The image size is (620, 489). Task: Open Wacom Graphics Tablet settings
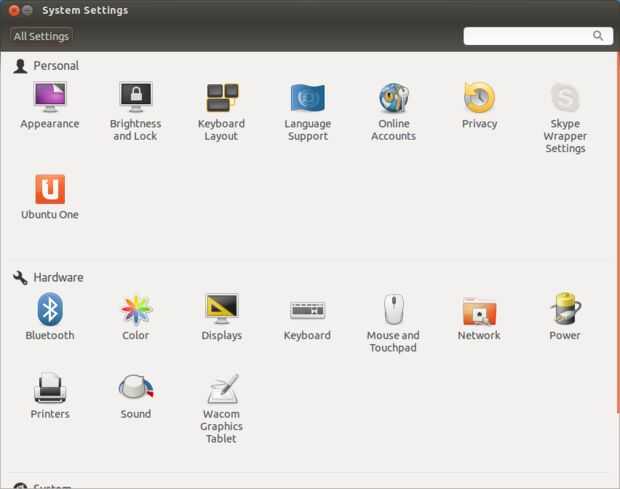click(221, 408)
